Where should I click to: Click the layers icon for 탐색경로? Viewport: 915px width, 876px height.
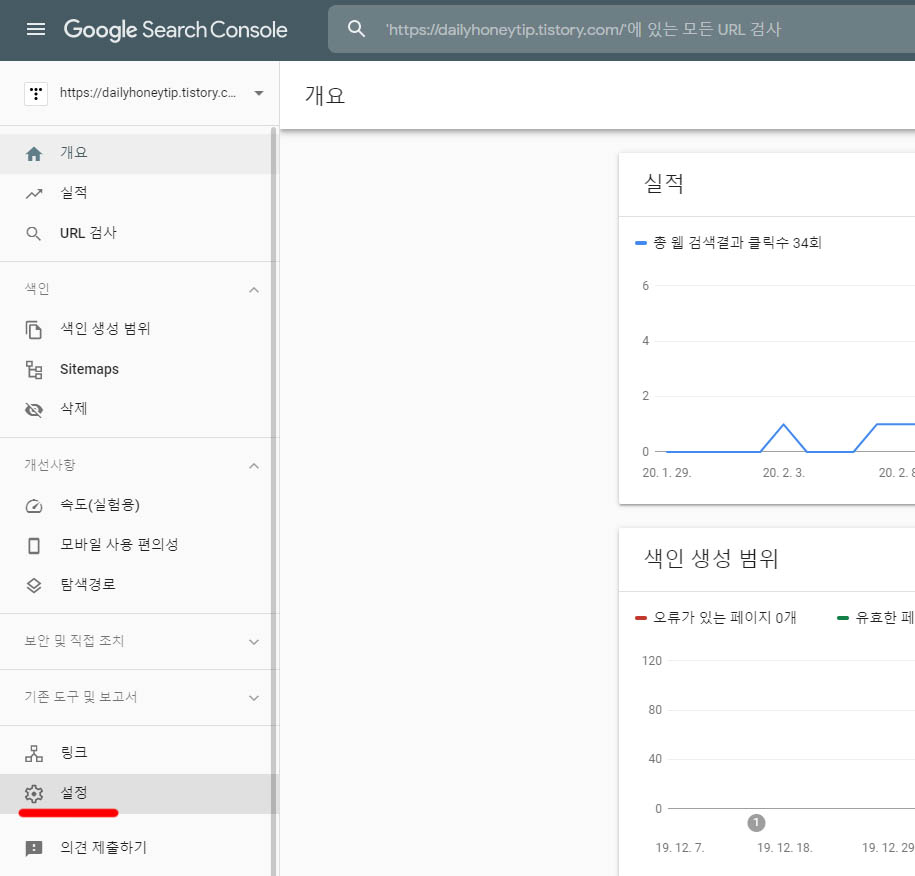pyautogui.click(x=34, y=585)
